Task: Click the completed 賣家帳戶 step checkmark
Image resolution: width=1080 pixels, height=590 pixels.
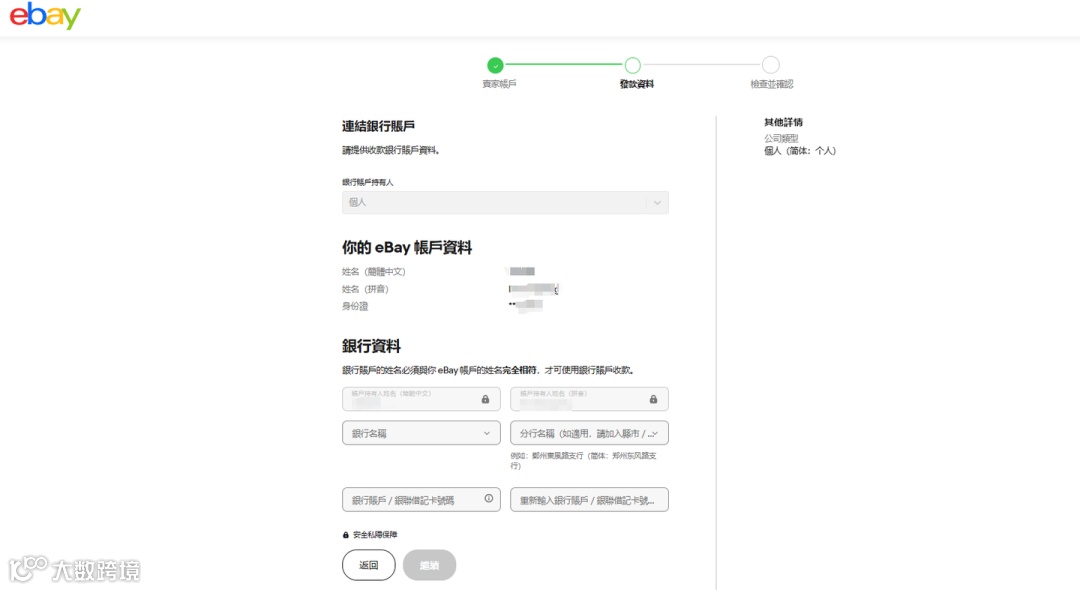Action: pos(495,65)
